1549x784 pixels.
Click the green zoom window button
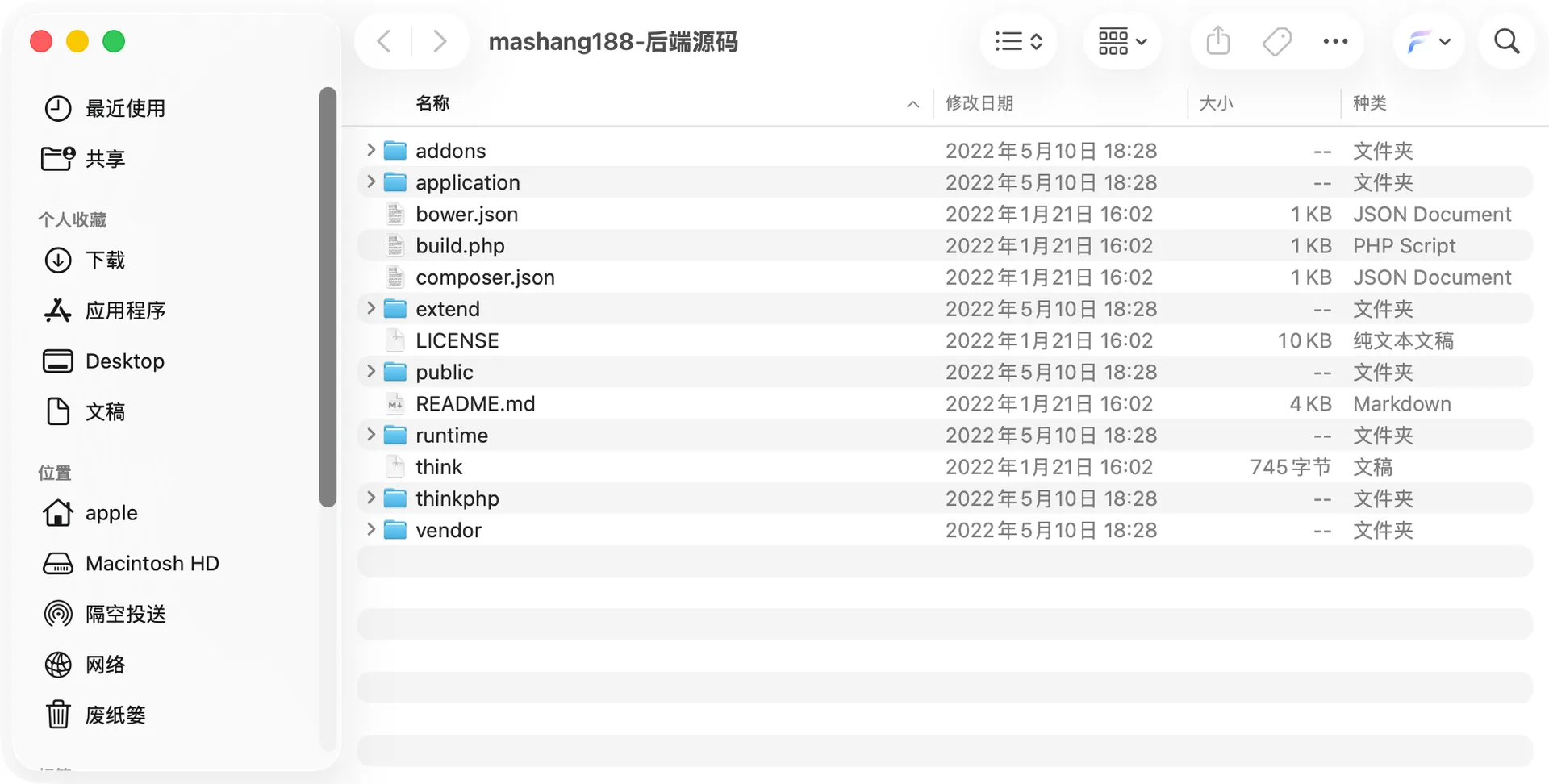pos(114,41)
